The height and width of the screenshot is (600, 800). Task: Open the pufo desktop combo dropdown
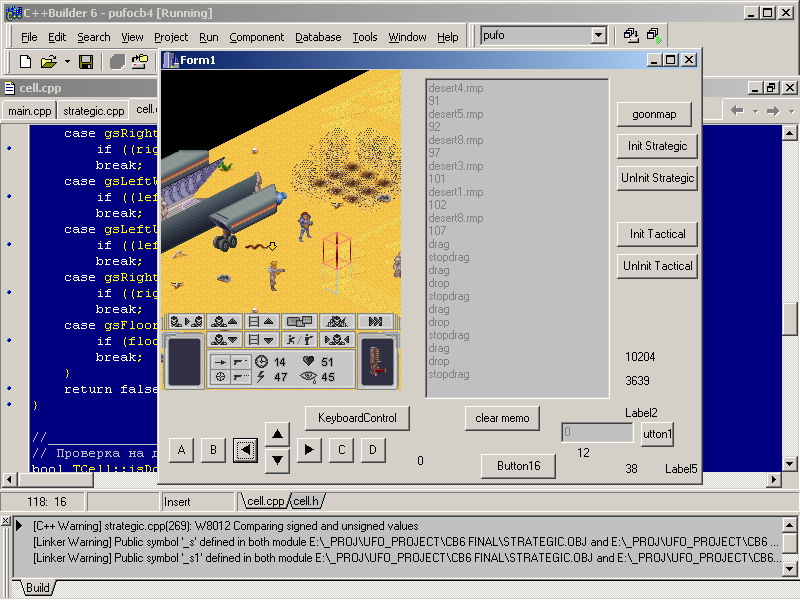(598, 35)
